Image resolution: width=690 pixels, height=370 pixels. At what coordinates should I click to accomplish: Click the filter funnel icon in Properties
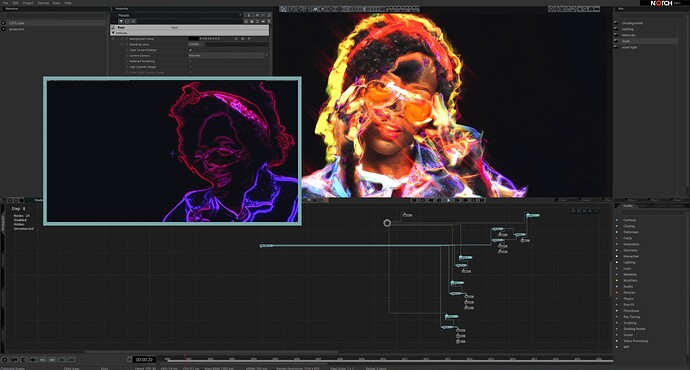[x=121, y=21]
